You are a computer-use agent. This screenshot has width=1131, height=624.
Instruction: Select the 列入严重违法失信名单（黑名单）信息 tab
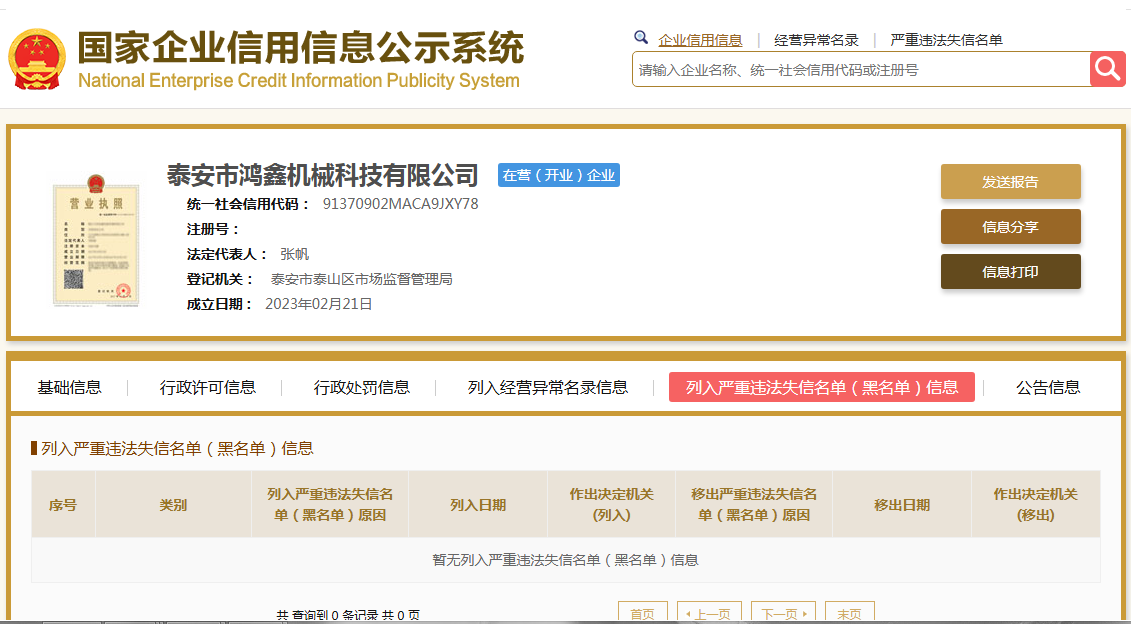(x=822, y=387)
